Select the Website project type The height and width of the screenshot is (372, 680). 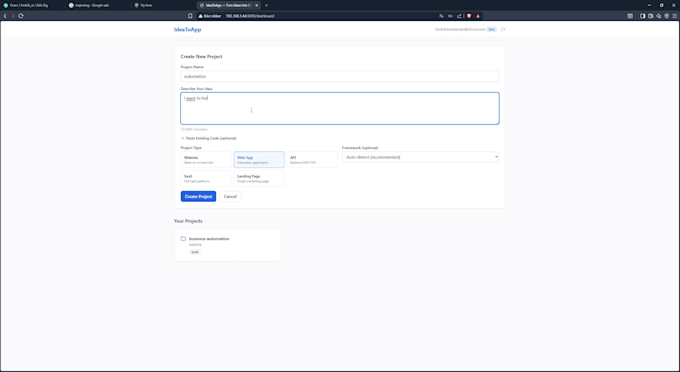(206, 160)
